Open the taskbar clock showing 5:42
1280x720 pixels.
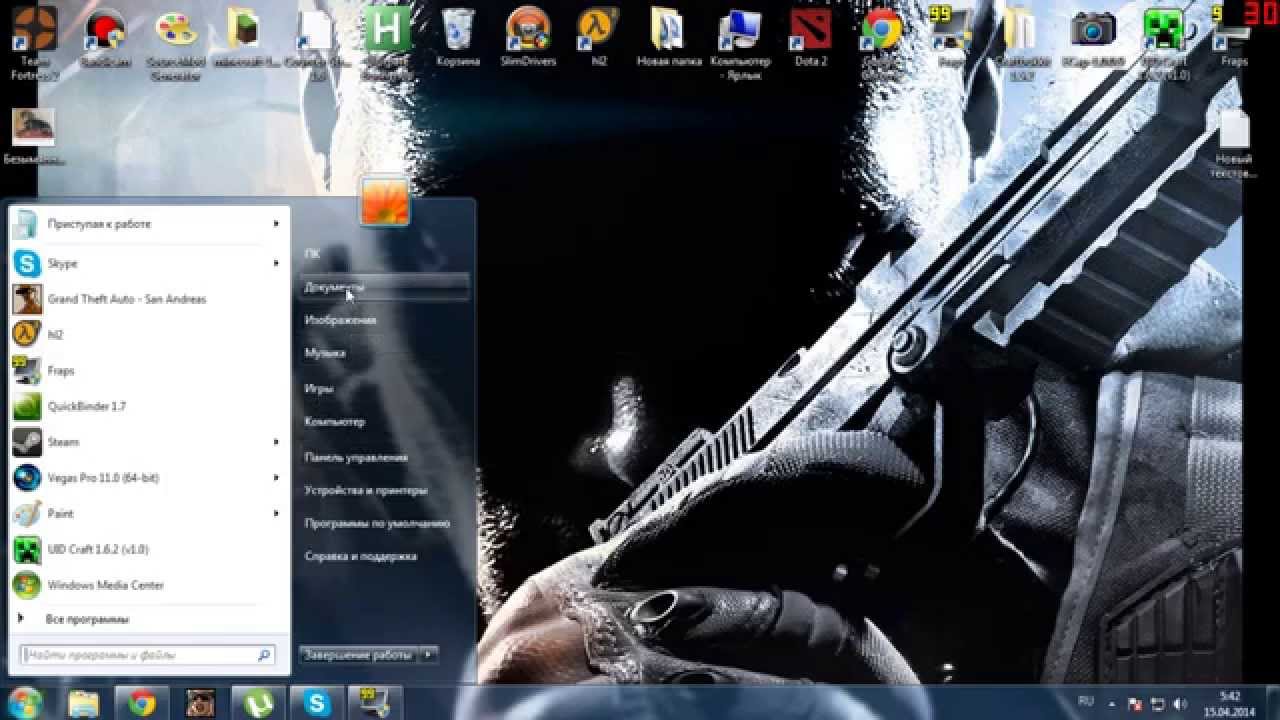point(1231,703)
